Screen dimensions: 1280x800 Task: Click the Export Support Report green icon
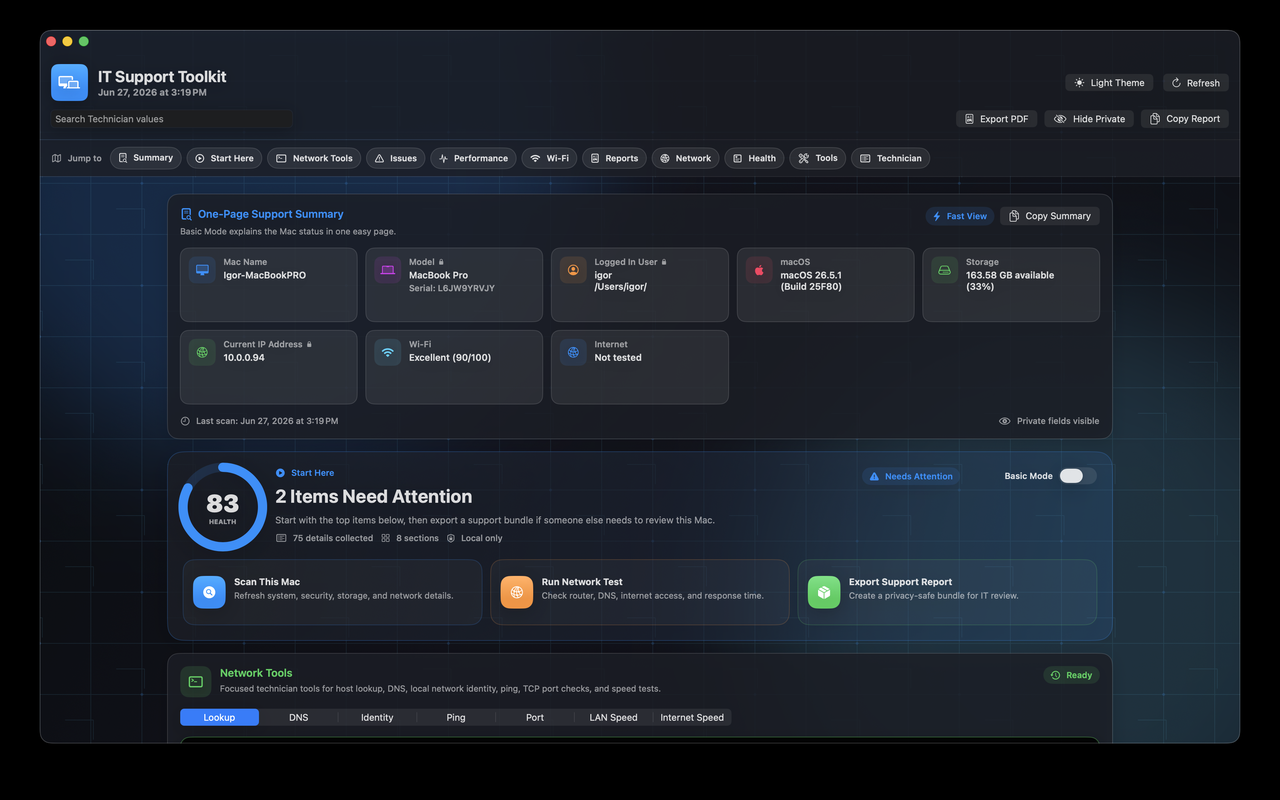824,592
